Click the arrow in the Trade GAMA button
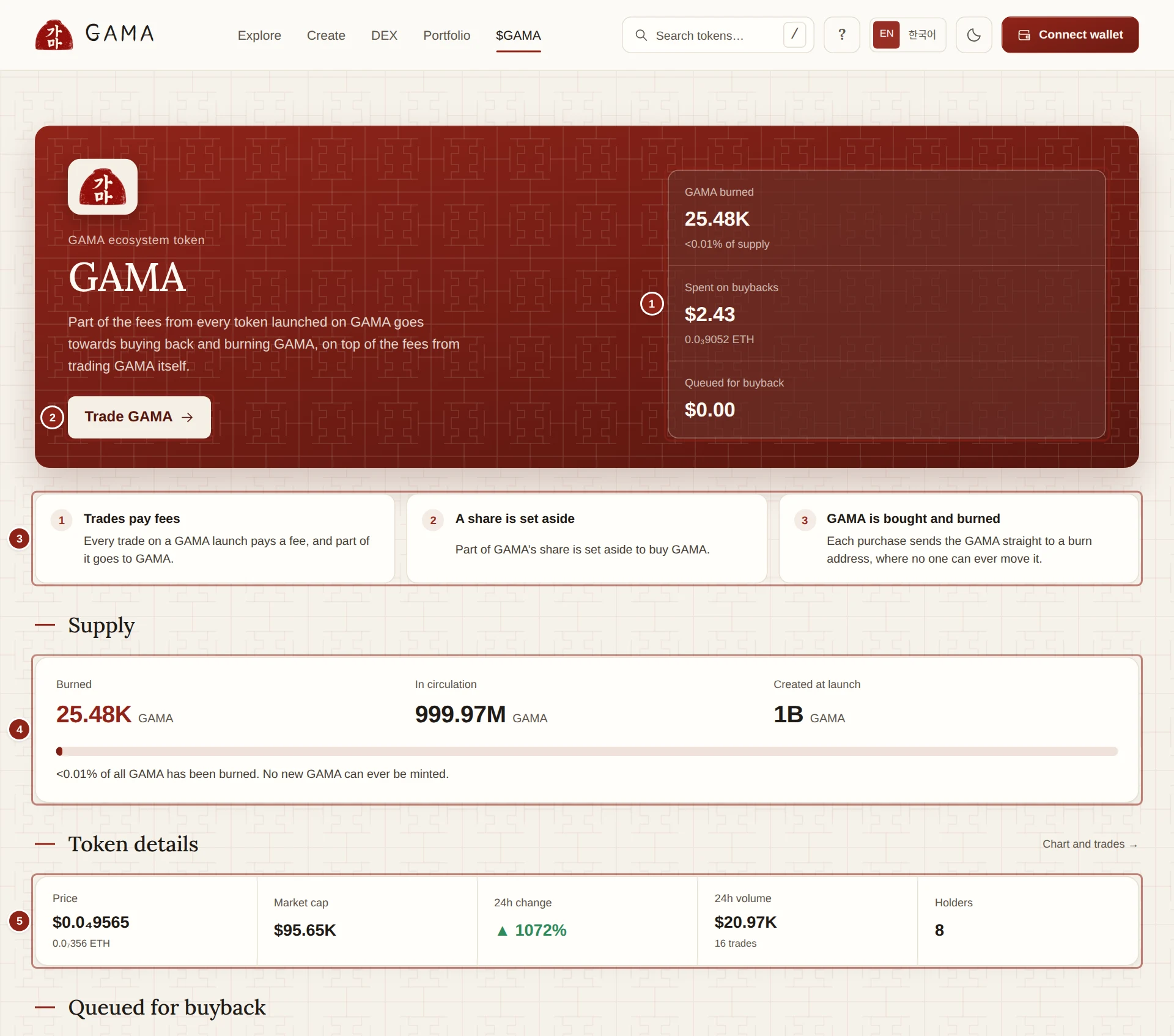The width and height of the screenshot is (1174, 1036). 187,417
